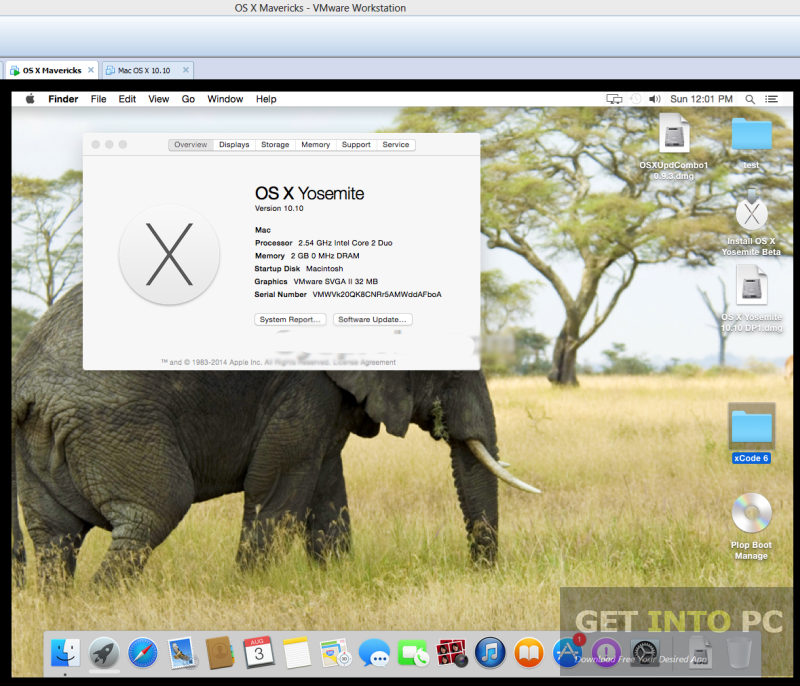Switch to the Displays tab
The height and width of the screenshot is (686, 800).
click(x=234, y=145)
